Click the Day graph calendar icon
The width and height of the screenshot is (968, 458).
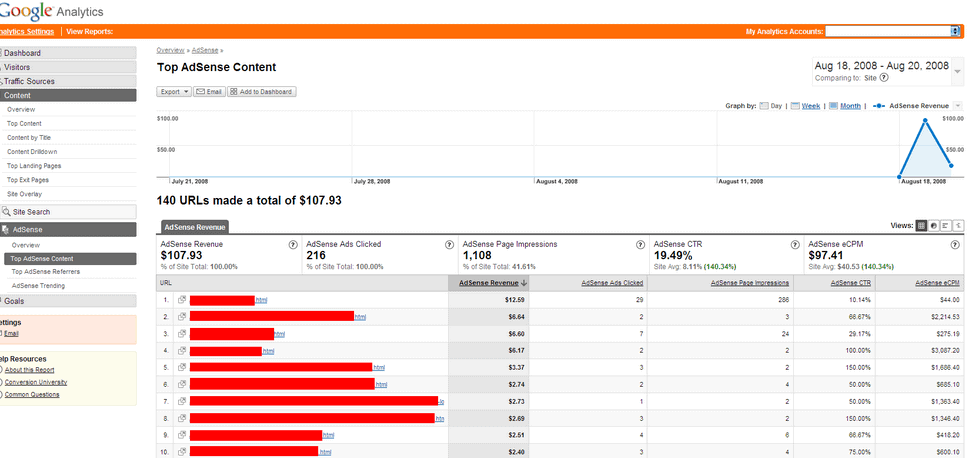764,106
